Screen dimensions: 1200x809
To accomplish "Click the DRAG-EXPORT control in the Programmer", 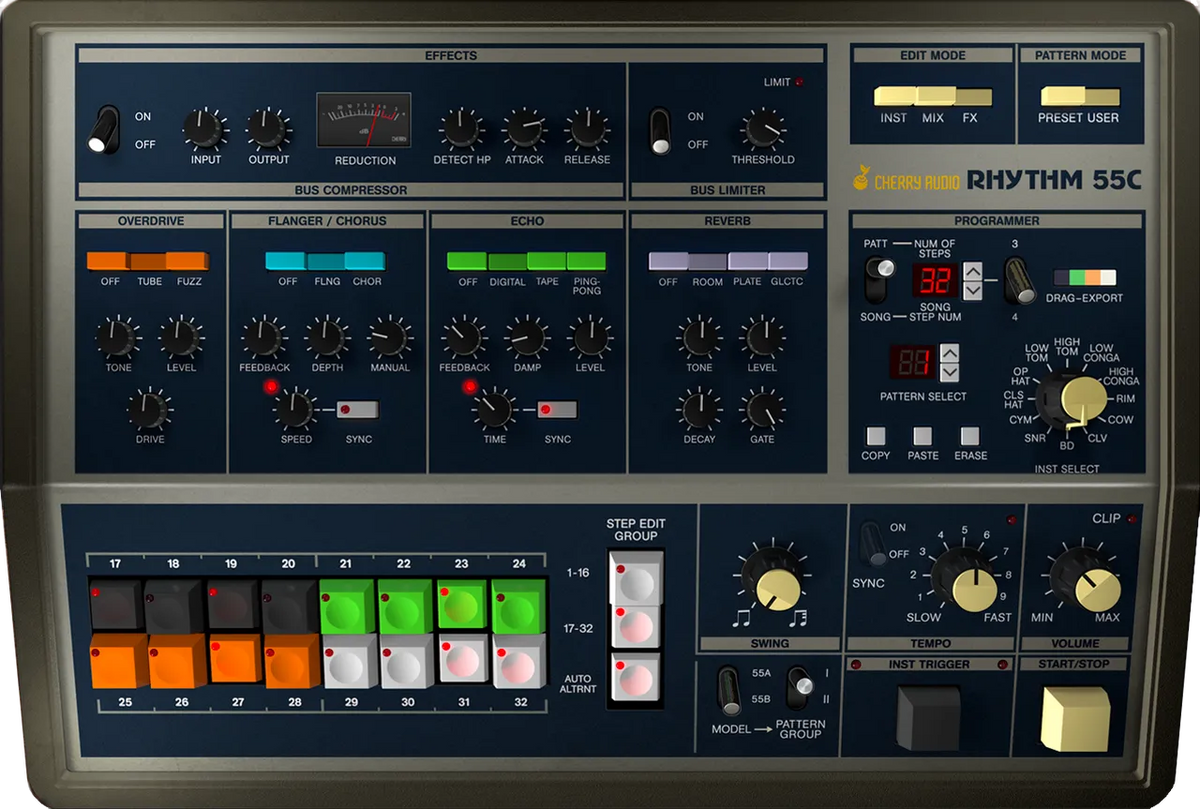I will [x=1084, y=277].
